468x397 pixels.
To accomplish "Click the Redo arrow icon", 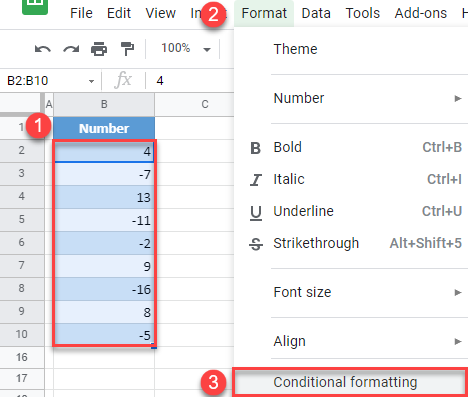I will [x=71, y=49].
